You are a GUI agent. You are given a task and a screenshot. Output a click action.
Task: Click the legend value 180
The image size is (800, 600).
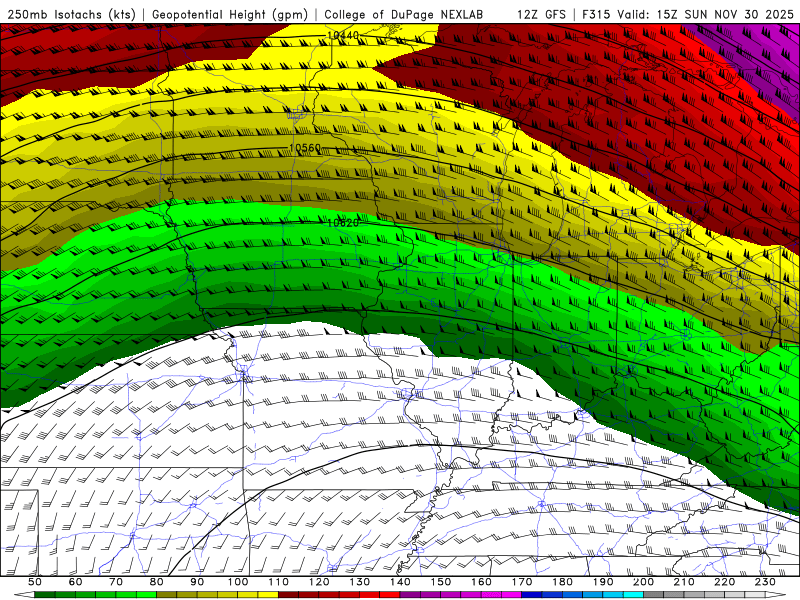(562, 582)
